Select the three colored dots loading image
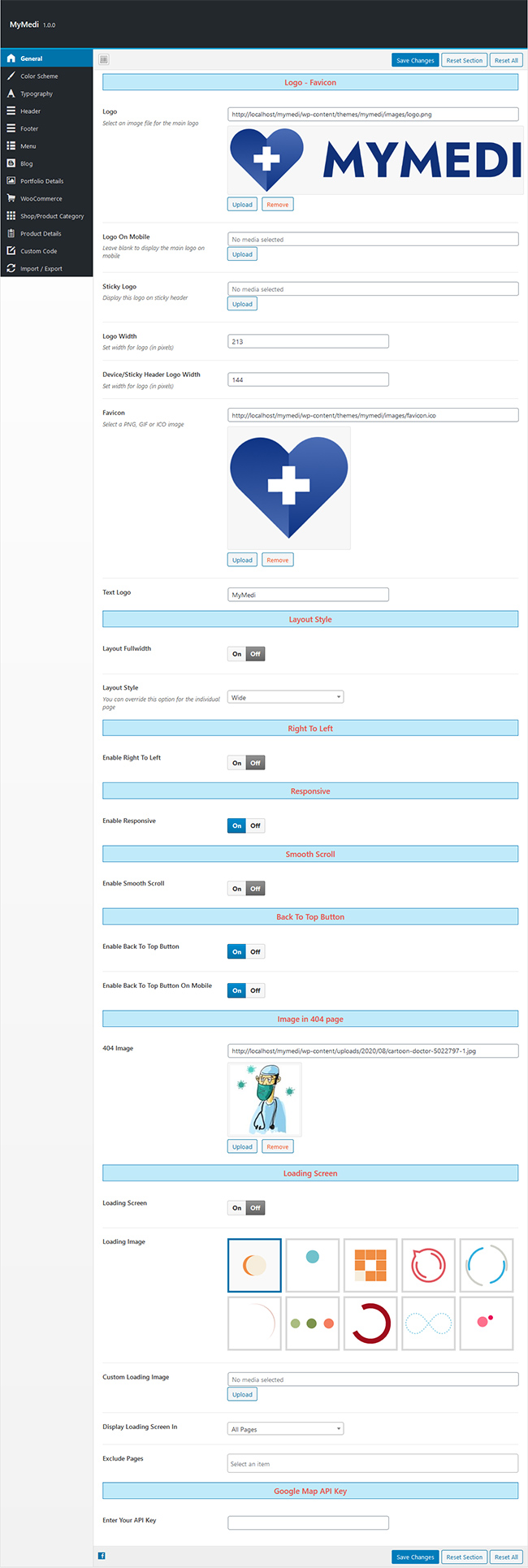The width and height of the screenshot is (528, 1568). (312, 1323)
